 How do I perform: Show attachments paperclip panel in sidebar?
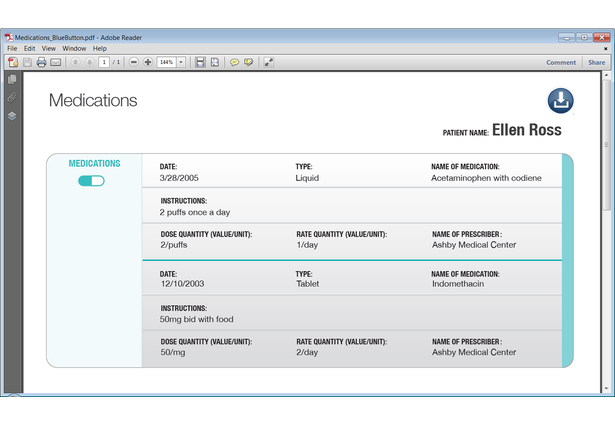[12, 97]
